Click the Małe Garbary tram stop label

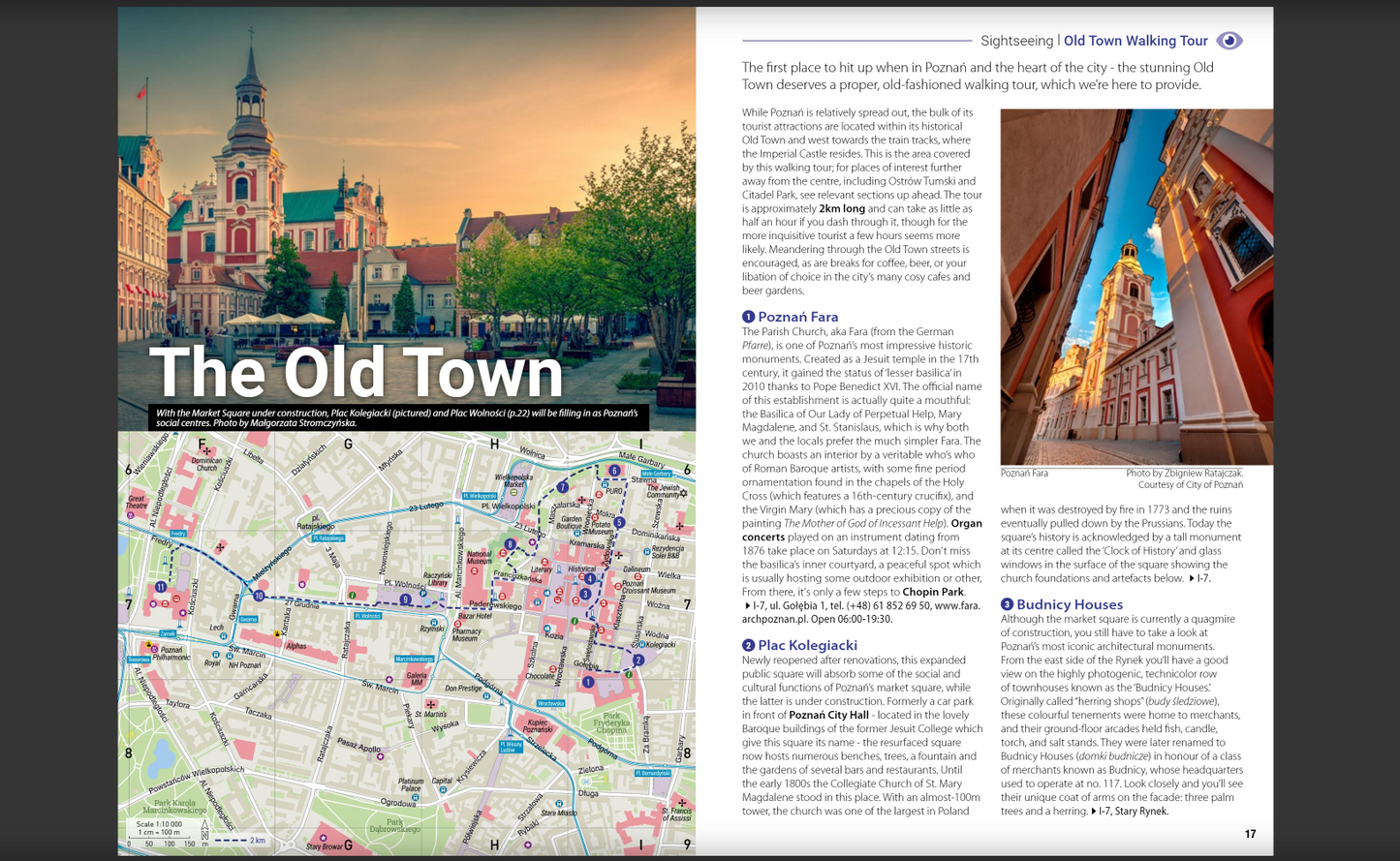(x=657, y=474)
